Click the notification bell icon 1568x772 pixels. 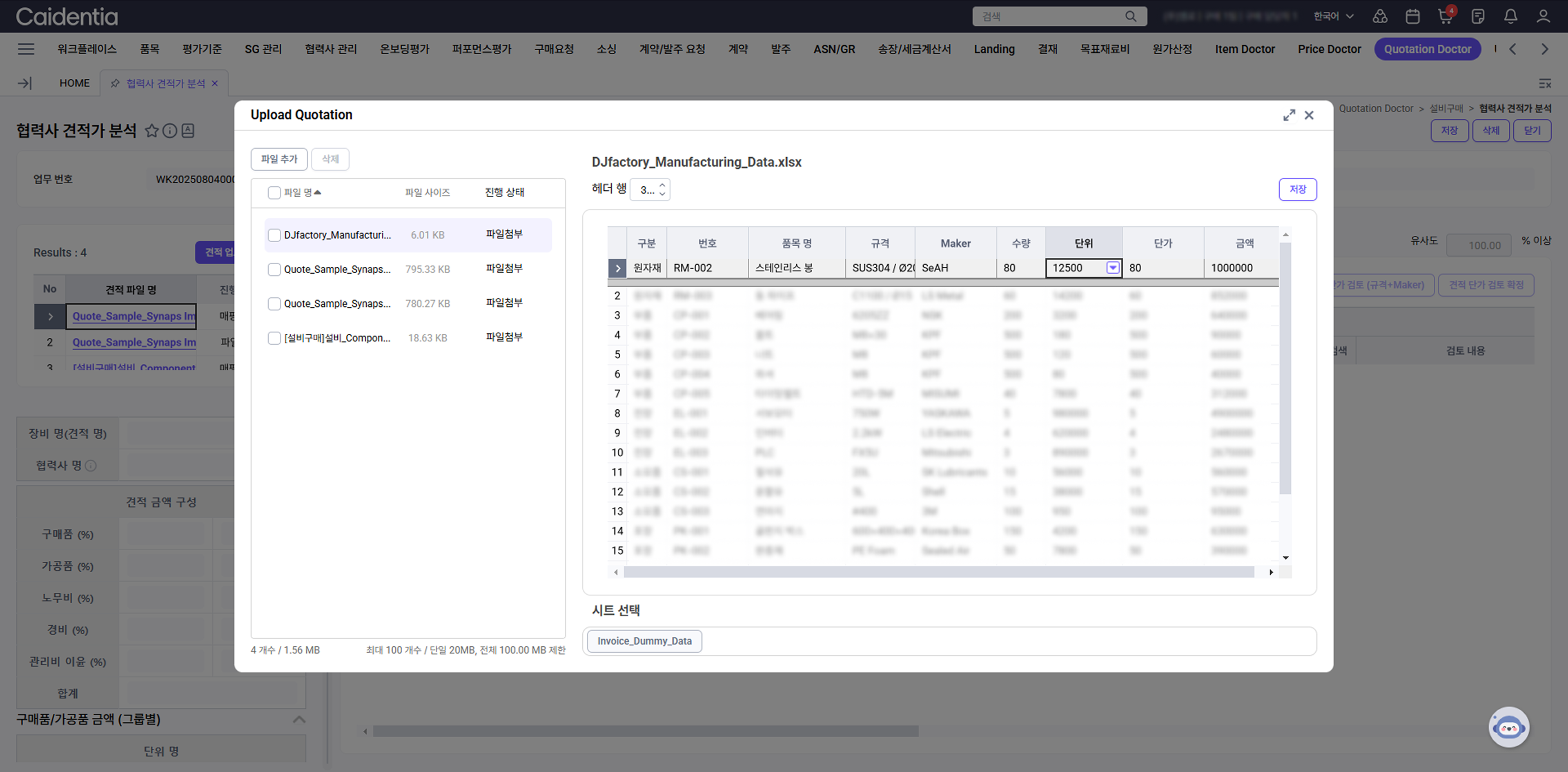click(1510, 16)
